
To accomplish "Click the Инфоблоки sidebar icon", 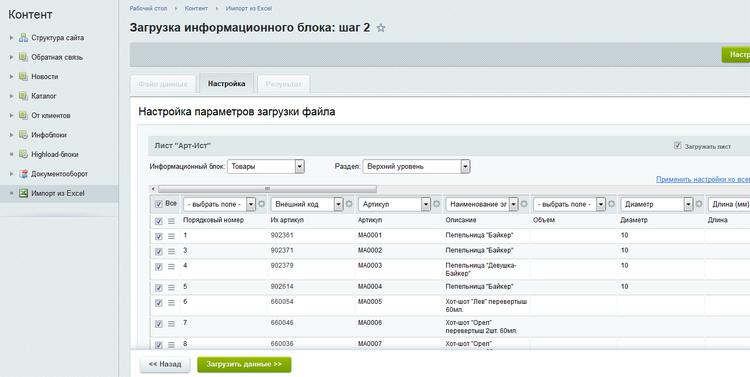I will pyautogui.click(x=23, y=135).
